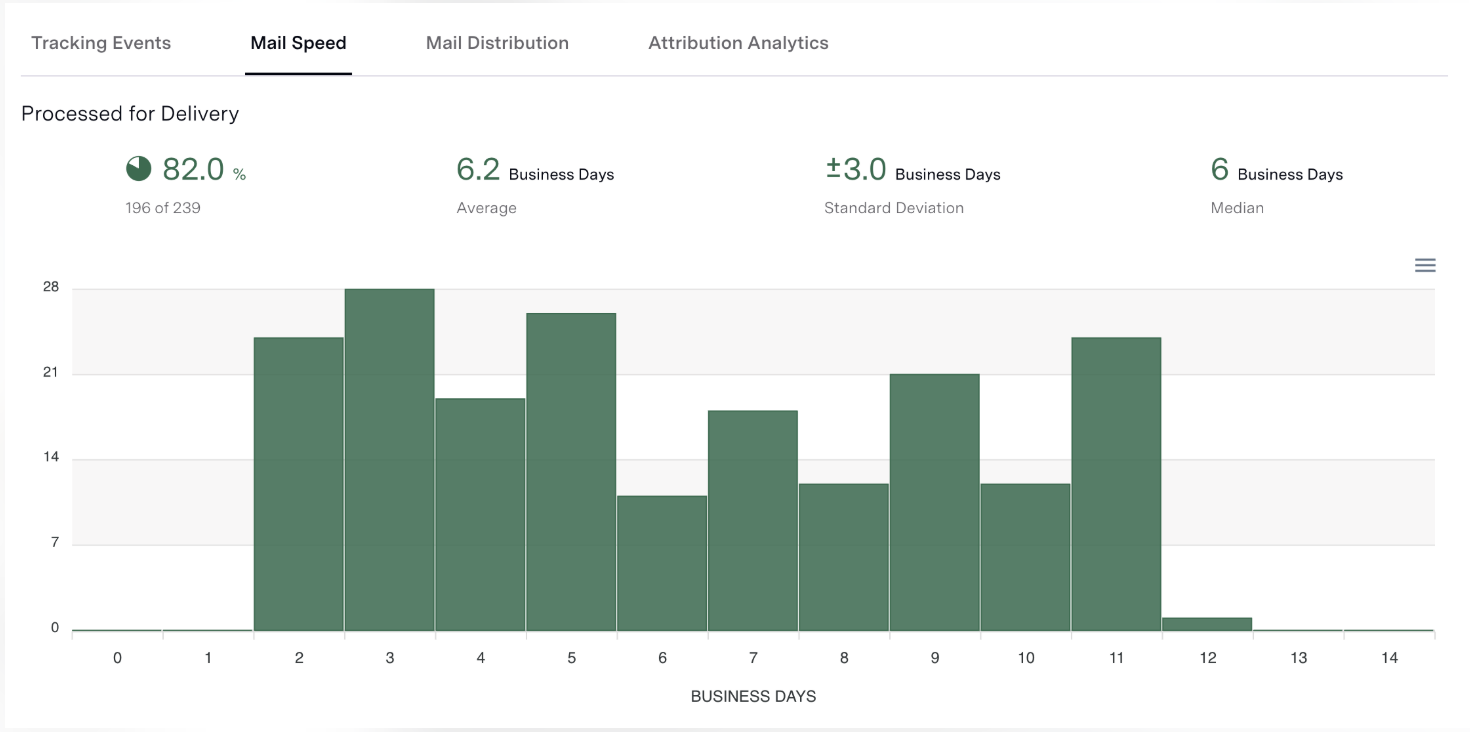The height and width of the screenshot is (732, 1470).
Task: Select the 82.0 % delivered statistic
Action: pos(199,169)
